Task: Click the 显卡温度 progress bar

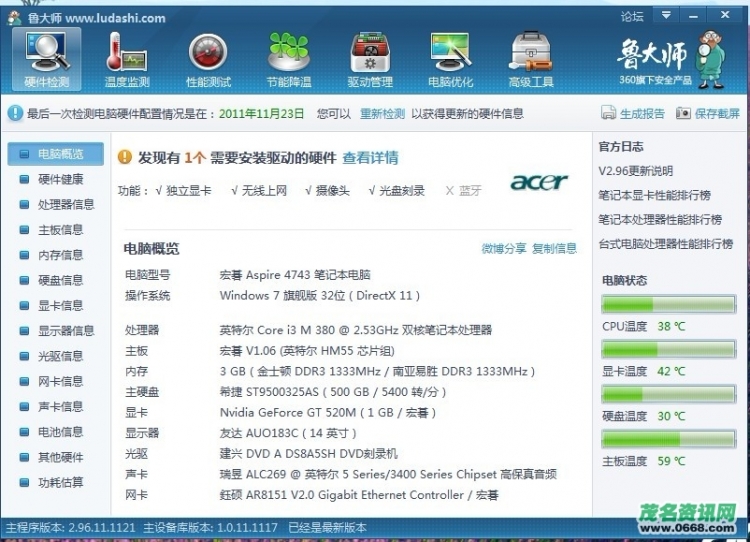Action: pos(668,349)
